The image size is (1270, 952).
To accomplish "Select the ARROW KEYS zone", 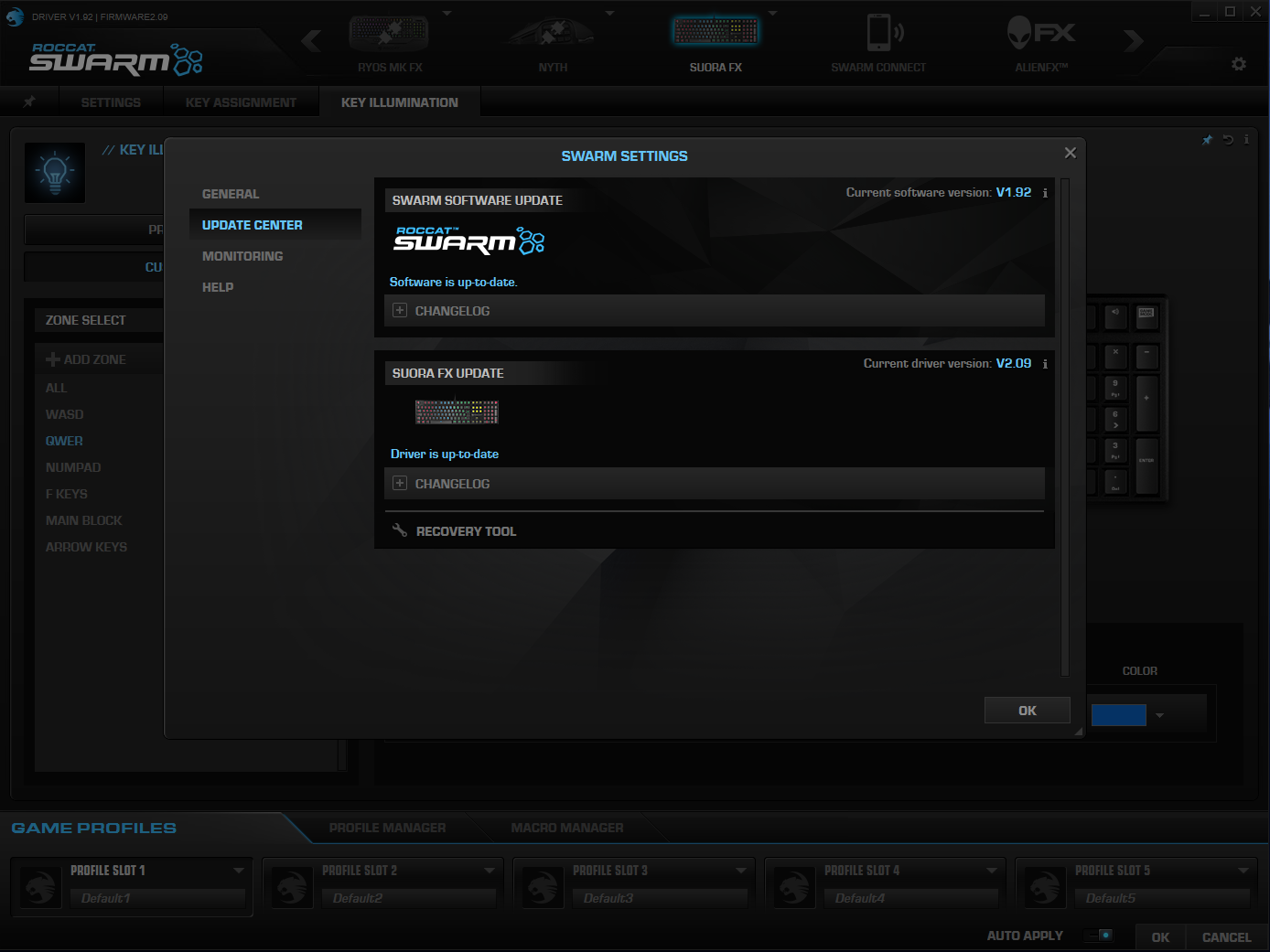I will pyautogui.click(x=87, y=547).
